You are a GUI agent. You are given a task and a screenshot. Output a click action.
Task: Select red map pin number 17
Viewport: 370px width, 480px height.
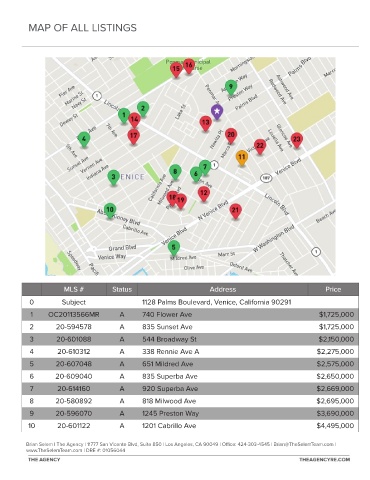tap(133, 136)
